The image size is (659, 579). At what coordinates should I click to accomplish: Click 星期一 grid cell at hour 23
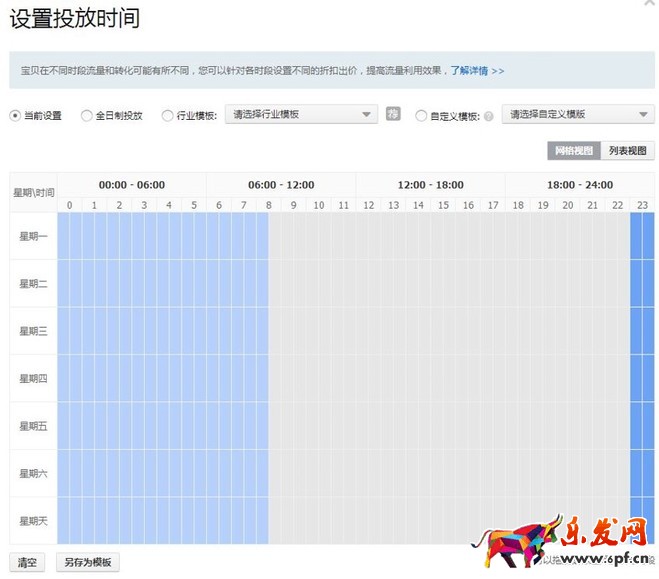[x=642, y=236]
